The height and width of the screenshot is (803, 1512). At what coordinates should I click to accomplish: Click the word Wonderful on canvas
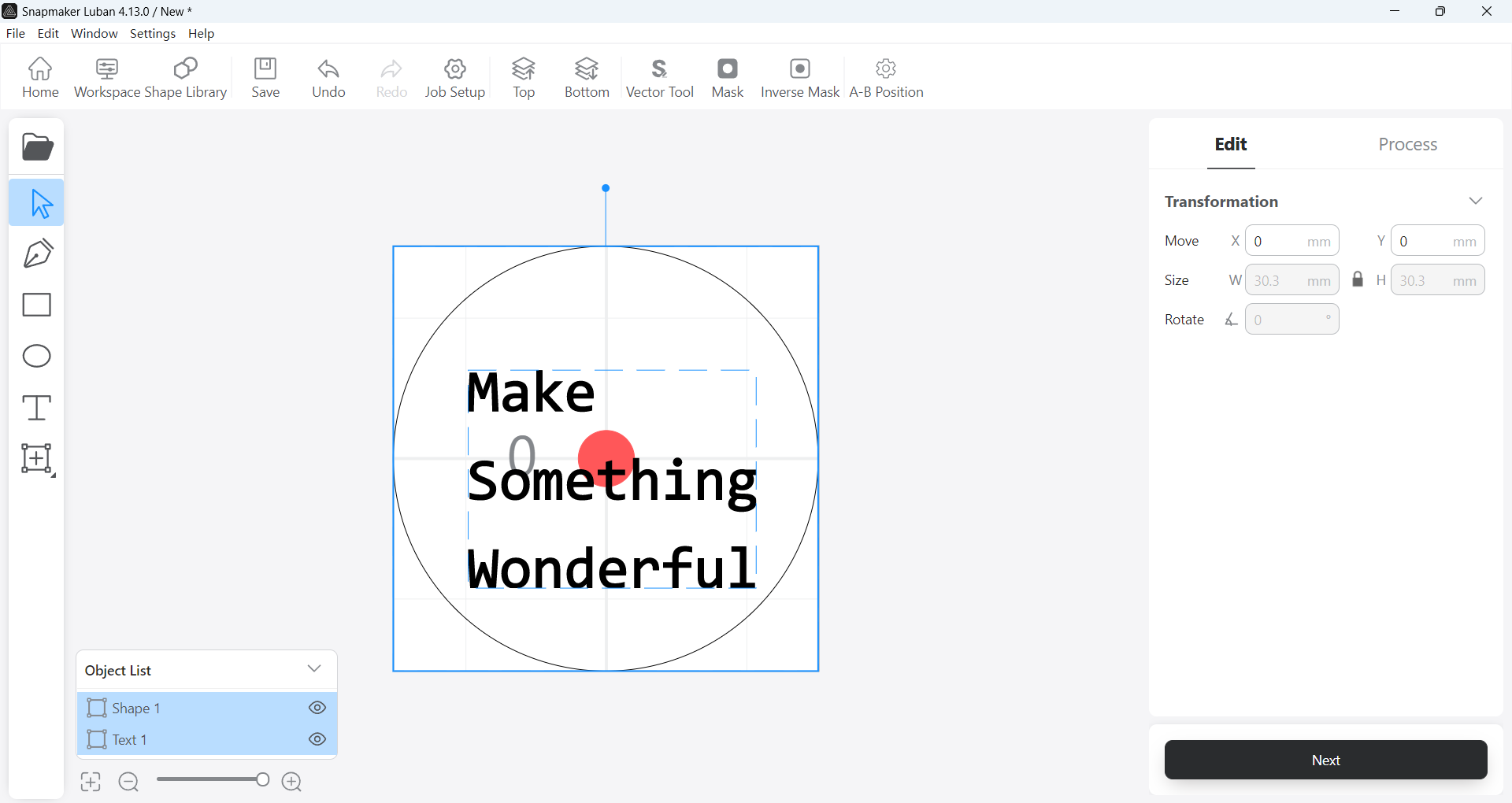(612, 568)
